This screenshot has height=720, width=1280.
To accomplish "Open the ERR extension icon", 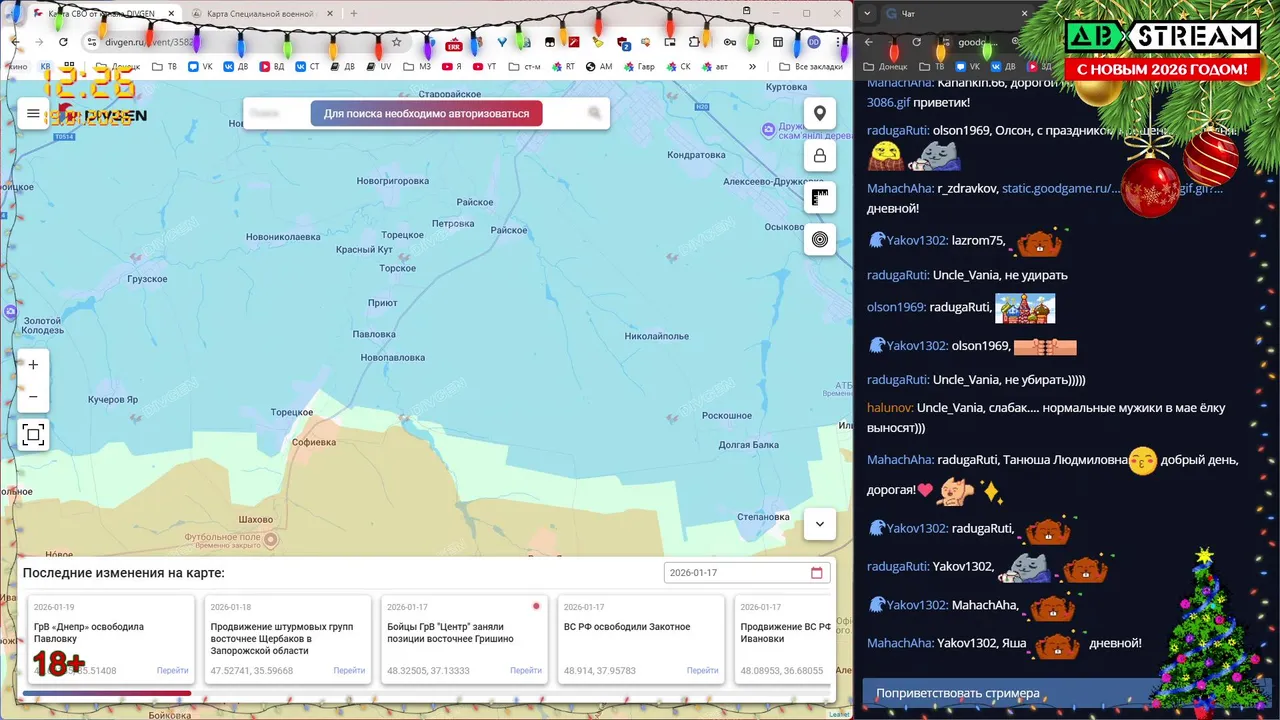I will 454,43.
